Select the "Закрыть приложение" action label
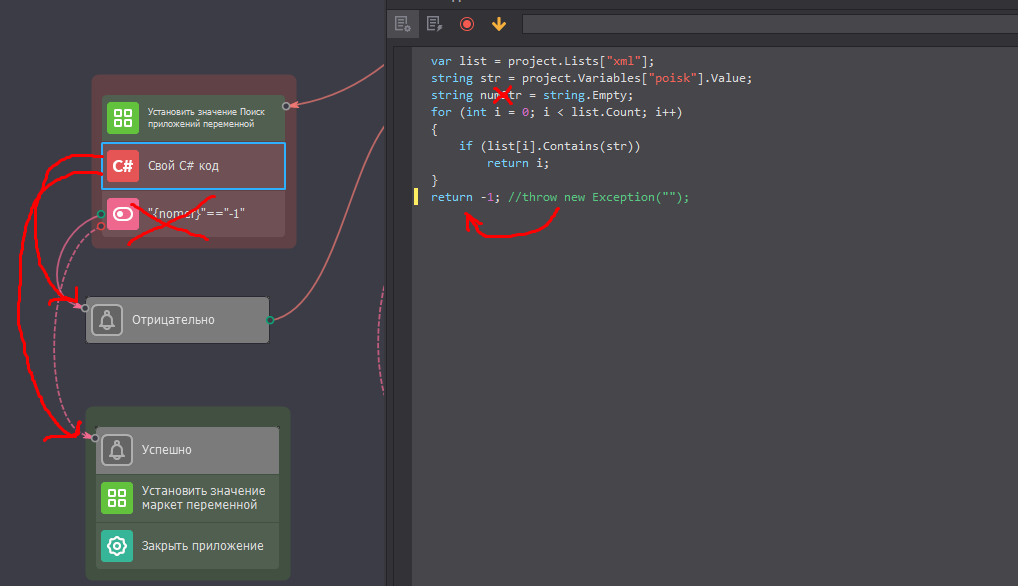This screenshot has height=586, width=1018. pyautogui.click(x=202, y=546)
